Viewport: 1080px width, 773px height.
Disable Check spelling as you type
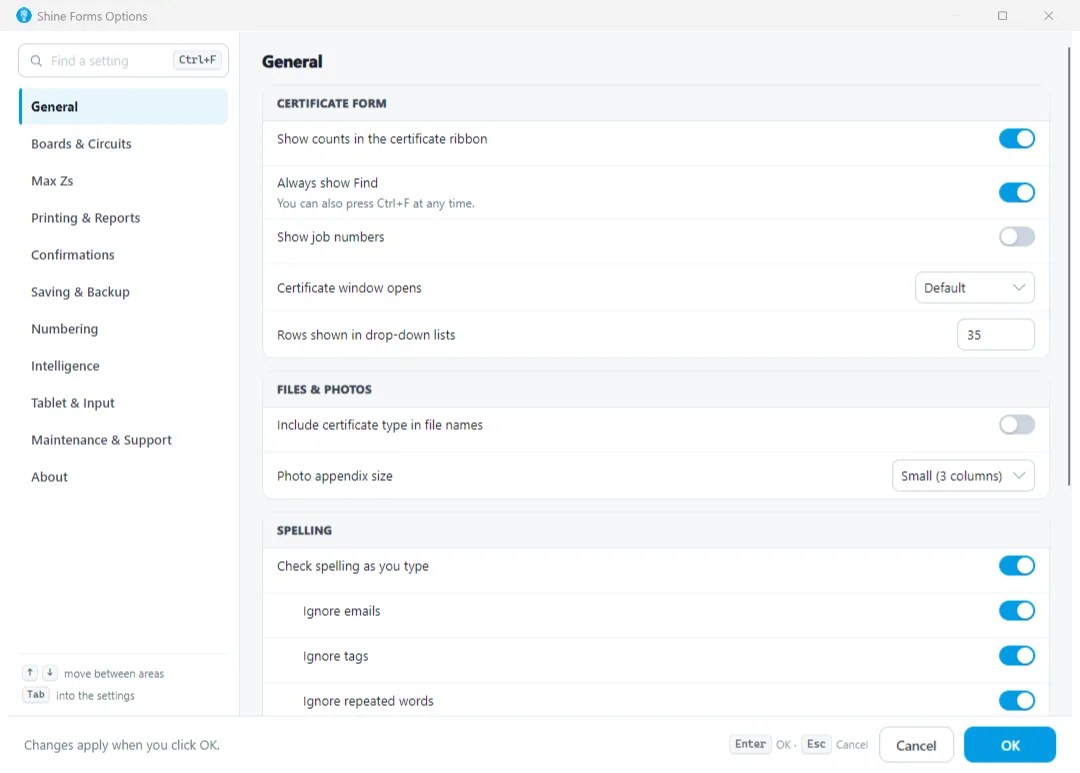click(x=1017, y=566)
